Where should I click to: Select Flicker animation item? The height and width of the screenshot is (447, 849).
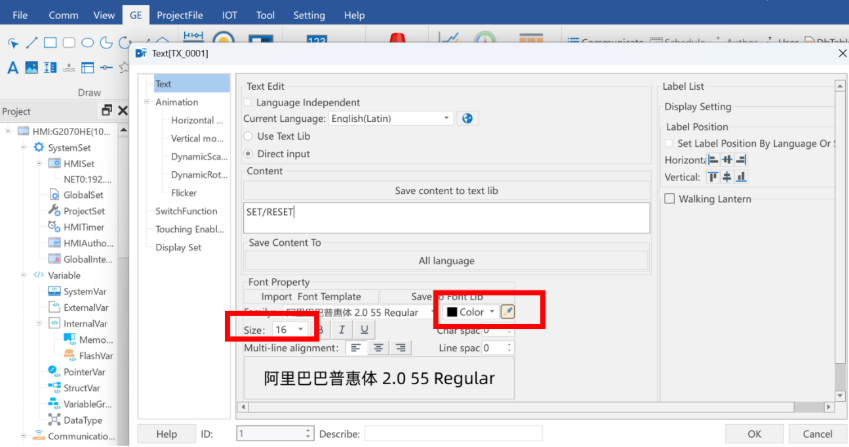184,193
